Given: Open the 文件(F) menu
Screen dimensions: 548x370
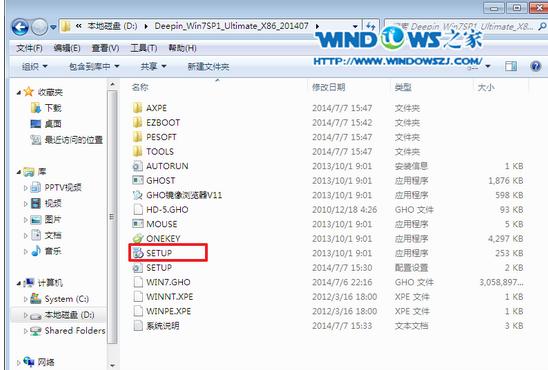Looking at the screenshot, I should [x=29, y=48].
